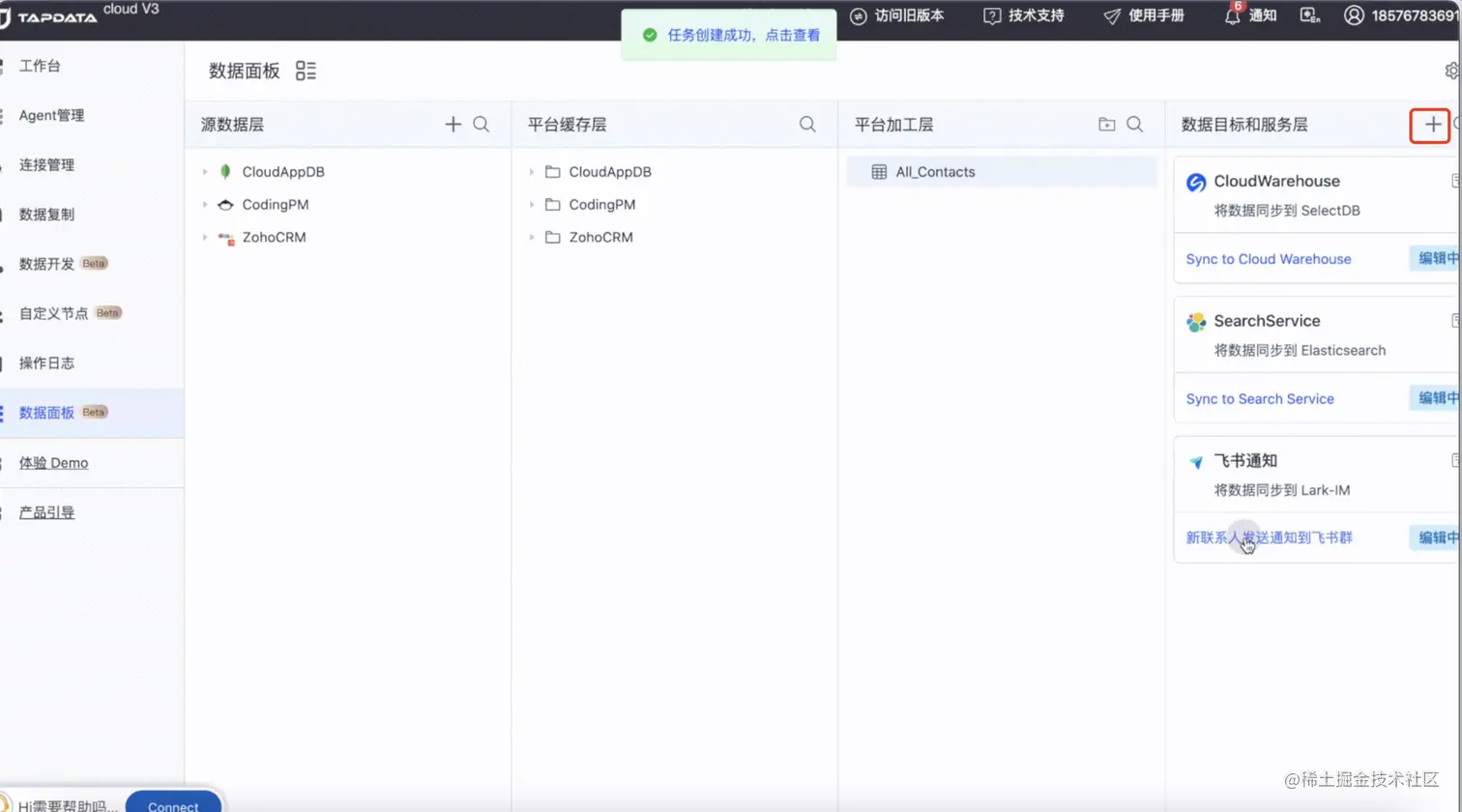Open the Sync to Cloud Warehouse task link
1462x812 pixels.
coord(1268,259)
